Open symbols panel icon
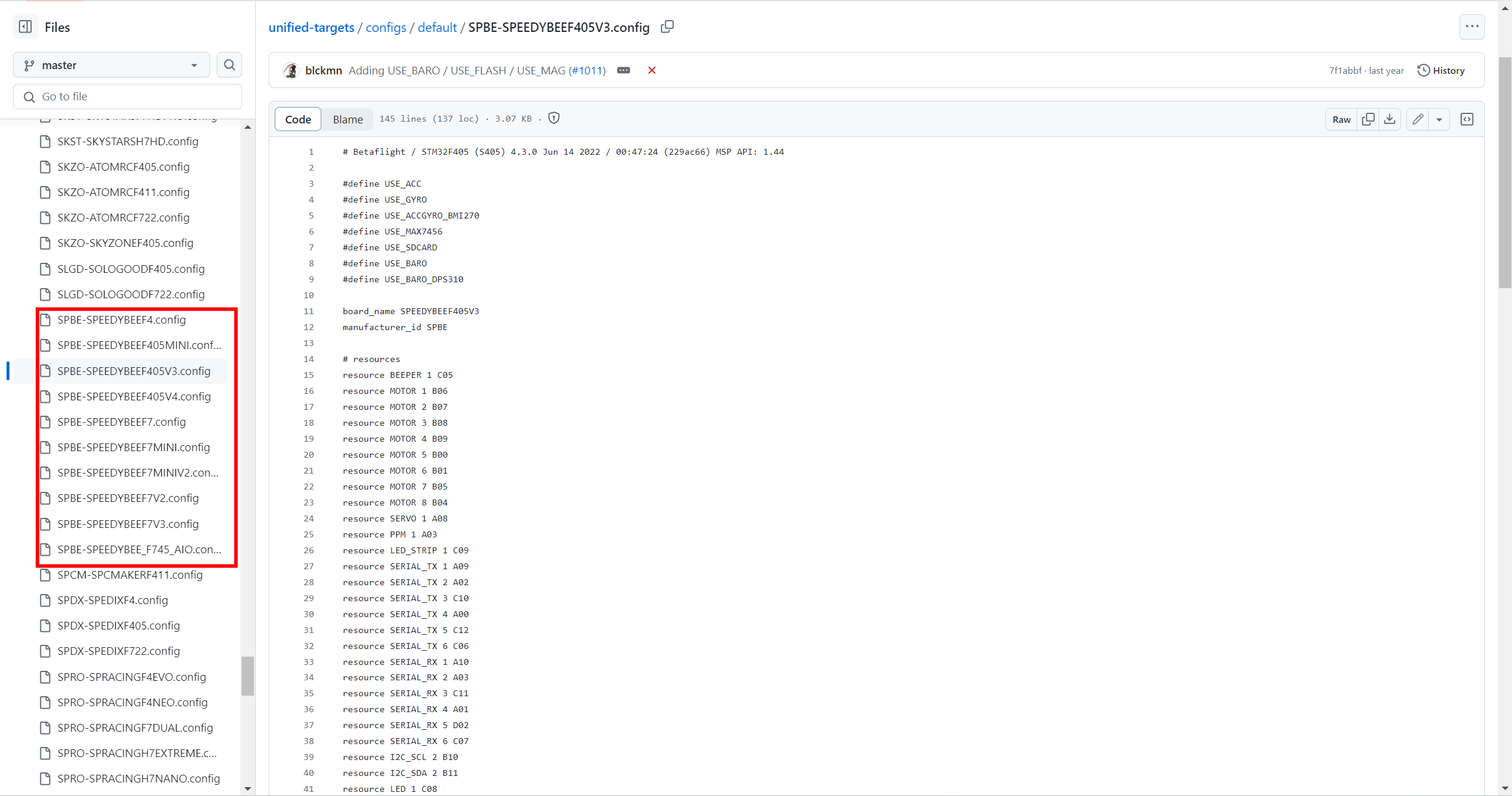The width and height of the screenshot is (1512, 796). pos(1467,119)
